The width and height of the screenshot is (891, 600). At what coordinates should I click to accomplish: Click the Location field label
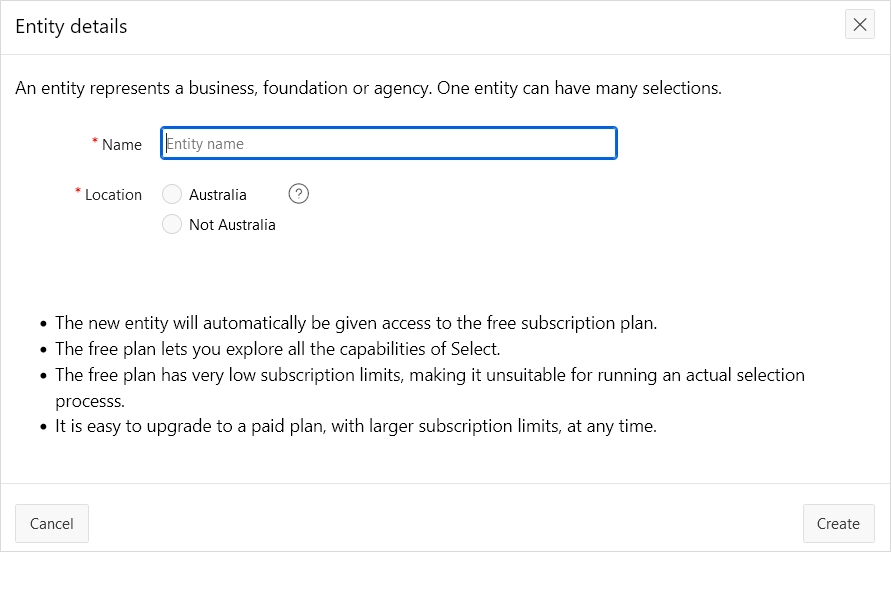coord(113,195)
